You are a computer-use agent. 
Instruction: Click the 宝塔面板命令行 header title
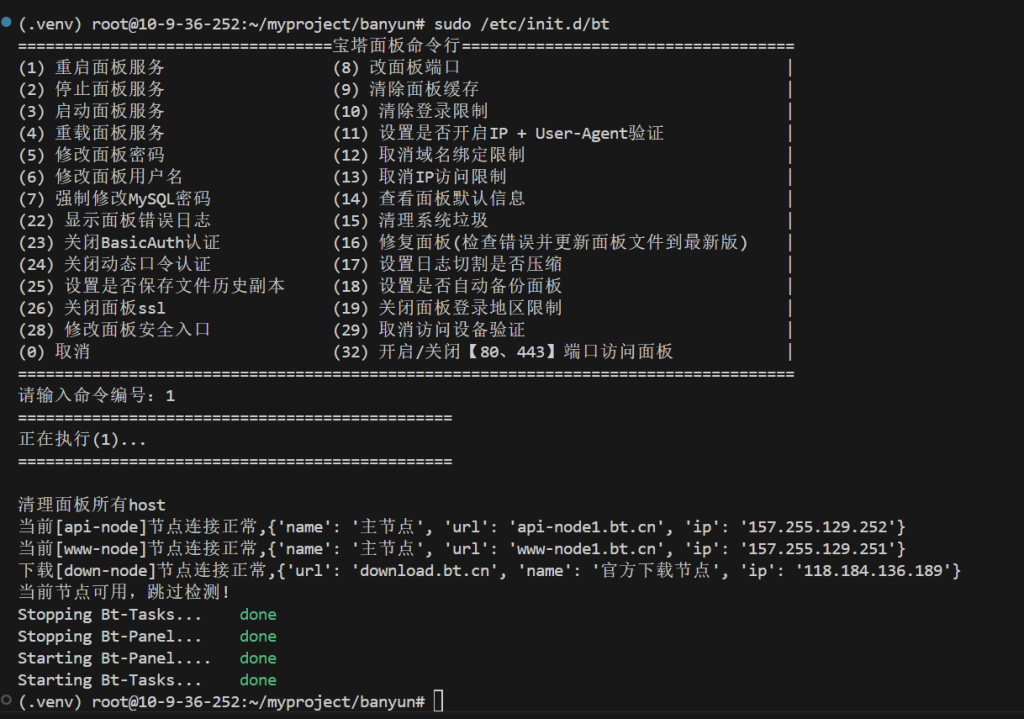pos(395,46)
